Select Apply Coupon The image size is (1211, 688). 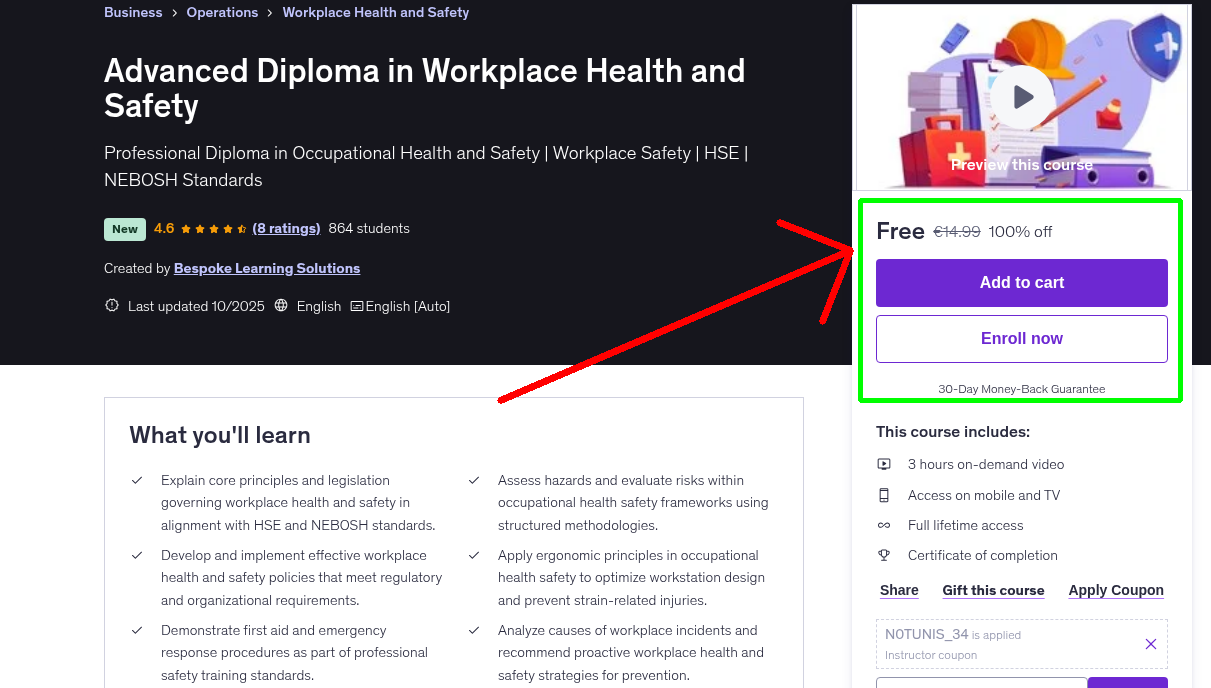point(1115,590)
